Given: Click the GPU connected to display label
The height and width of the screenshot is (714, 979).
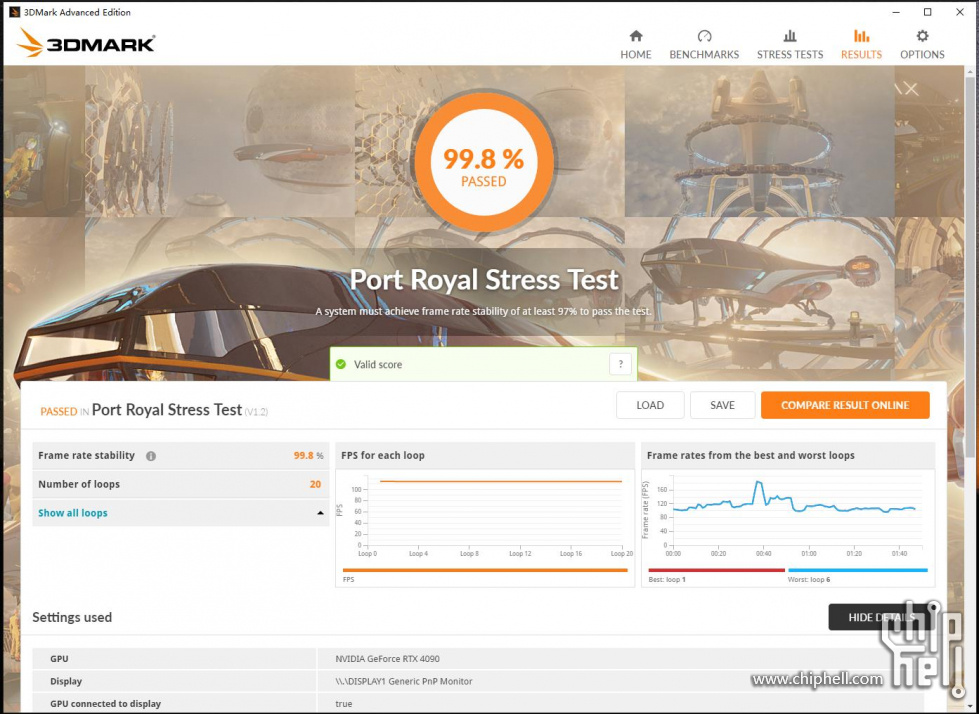Looking at the screenshot, I should [106, 703].
